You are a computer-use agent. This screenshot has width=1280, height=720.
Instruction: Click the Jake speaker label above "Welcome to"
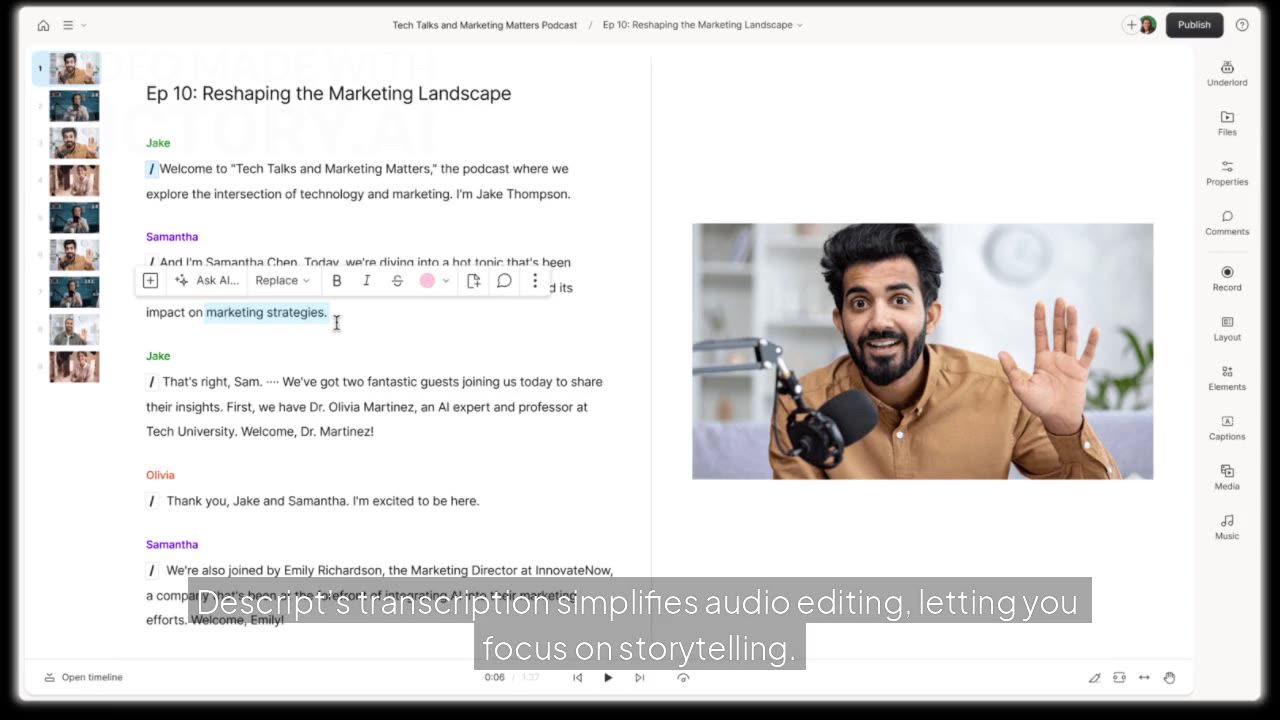[158, 143]
